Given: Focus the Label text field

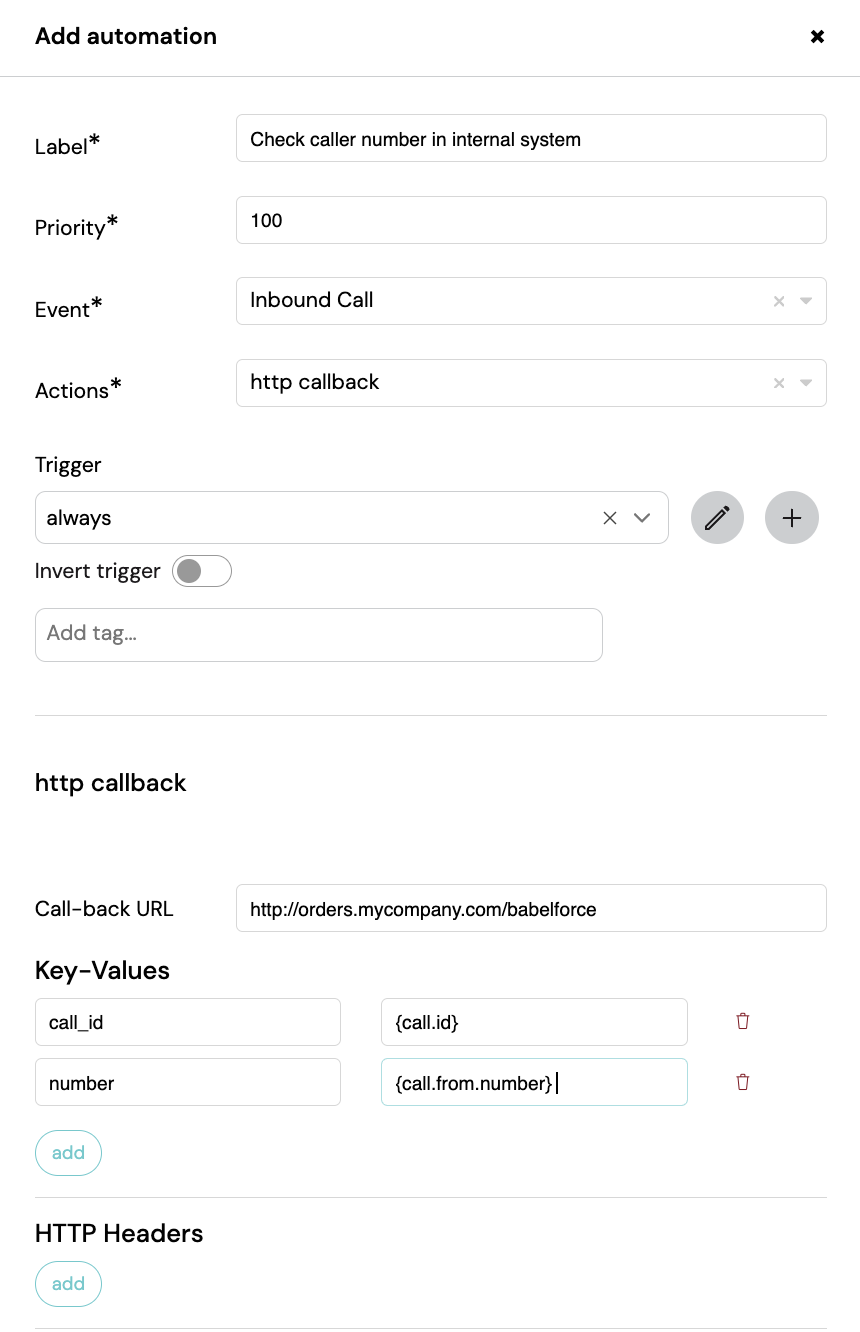Looking at the screenshot, I should point(531,138).
